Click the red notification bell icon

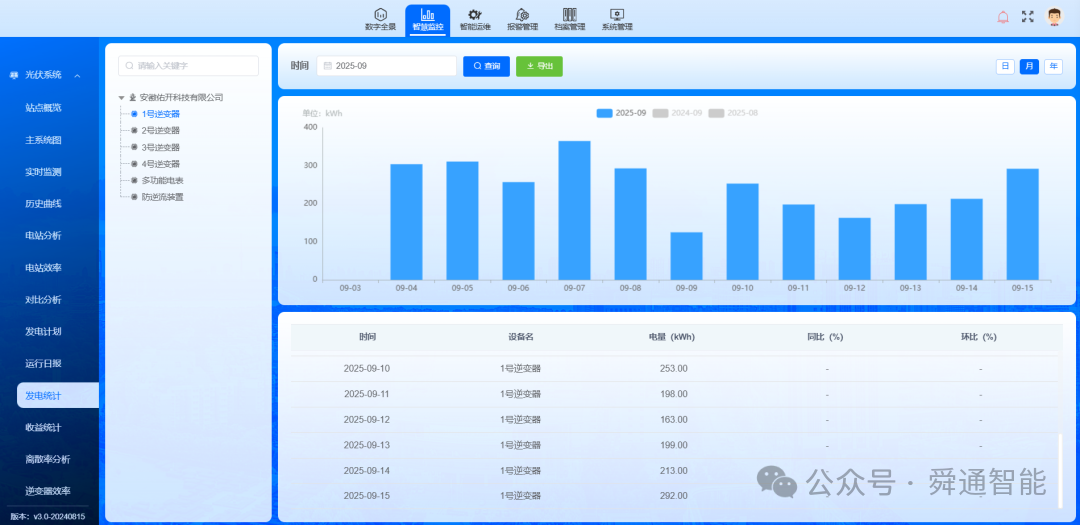[x=1003, y=17]
